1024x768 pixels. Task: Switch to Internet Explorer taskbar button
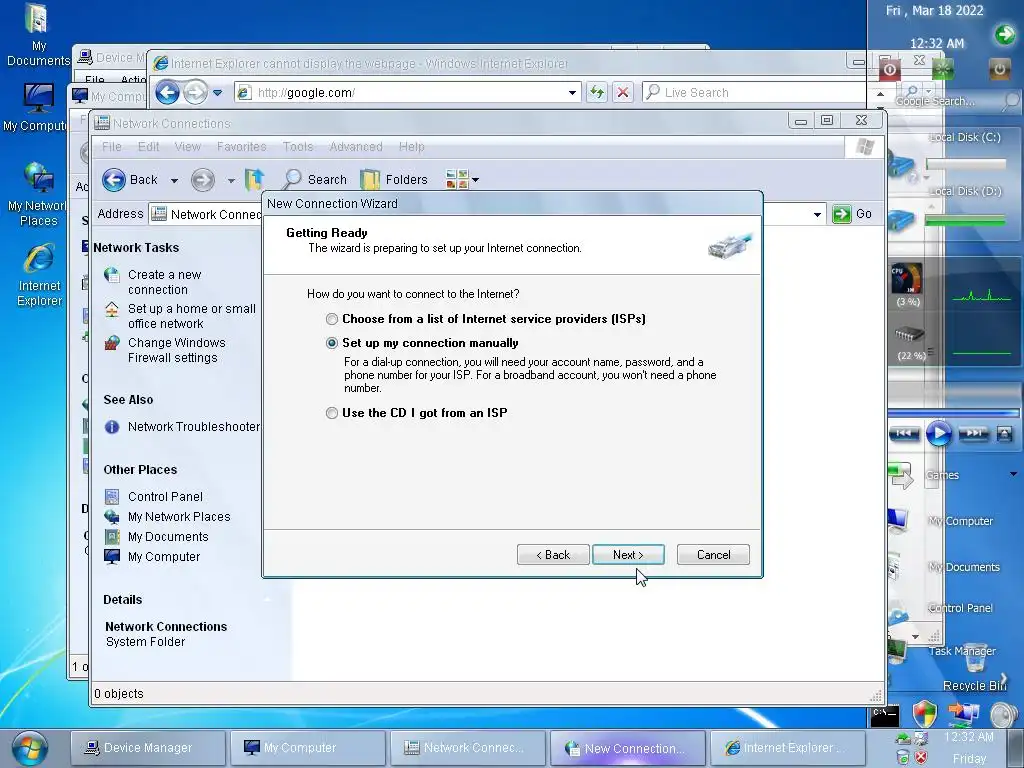(787, 748)
